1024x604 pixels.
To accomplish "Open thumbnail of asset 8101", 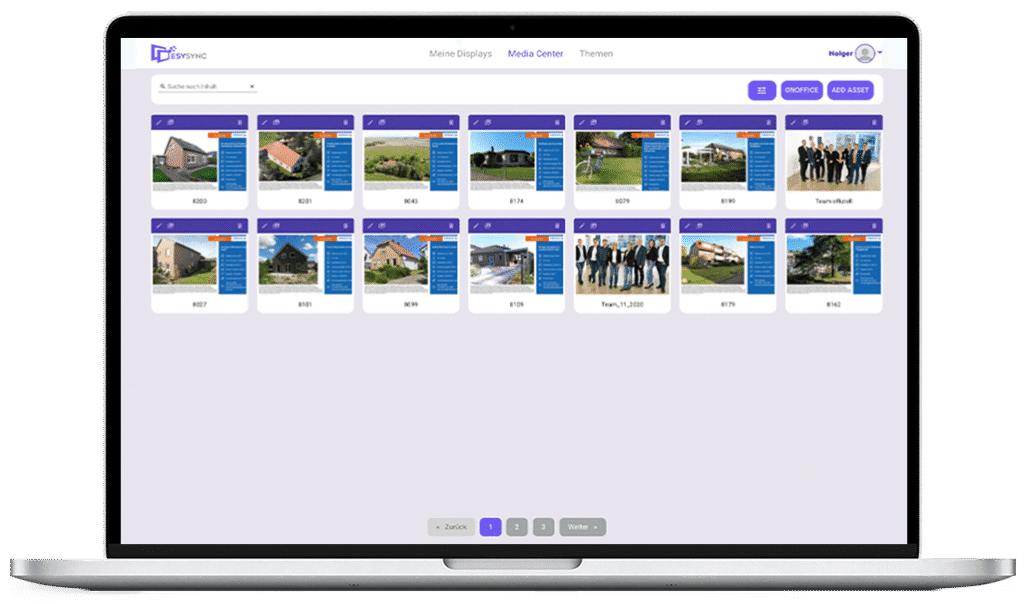I will pyautogui.click(x=305, y=264).
